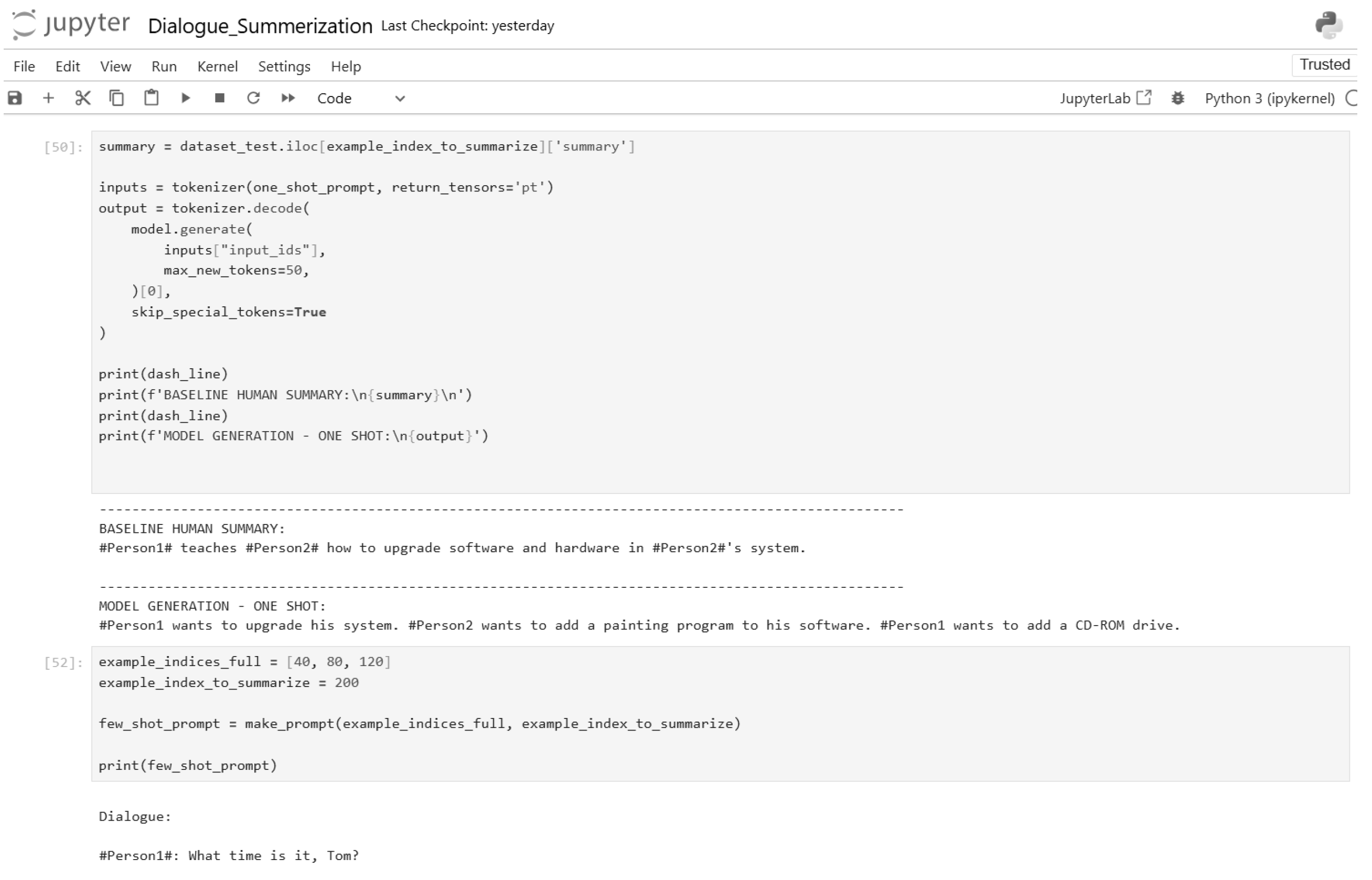
Task: Insert a new cell below
Action: 49,98
